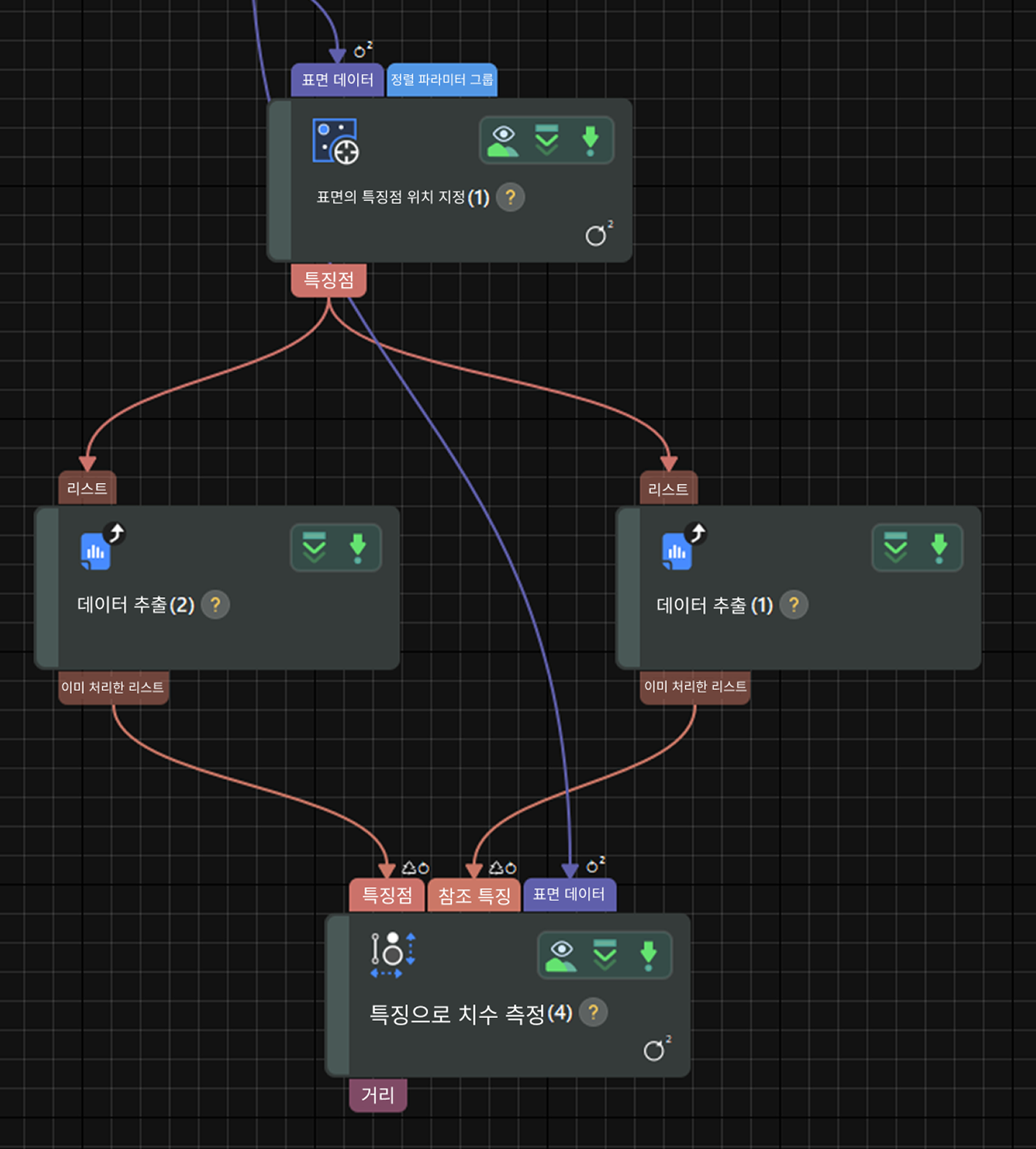Run 특징으로 치수 측정 (4) with green arrow
The height and width of the screenshot is (1149, 1036).
coord(648,955)
